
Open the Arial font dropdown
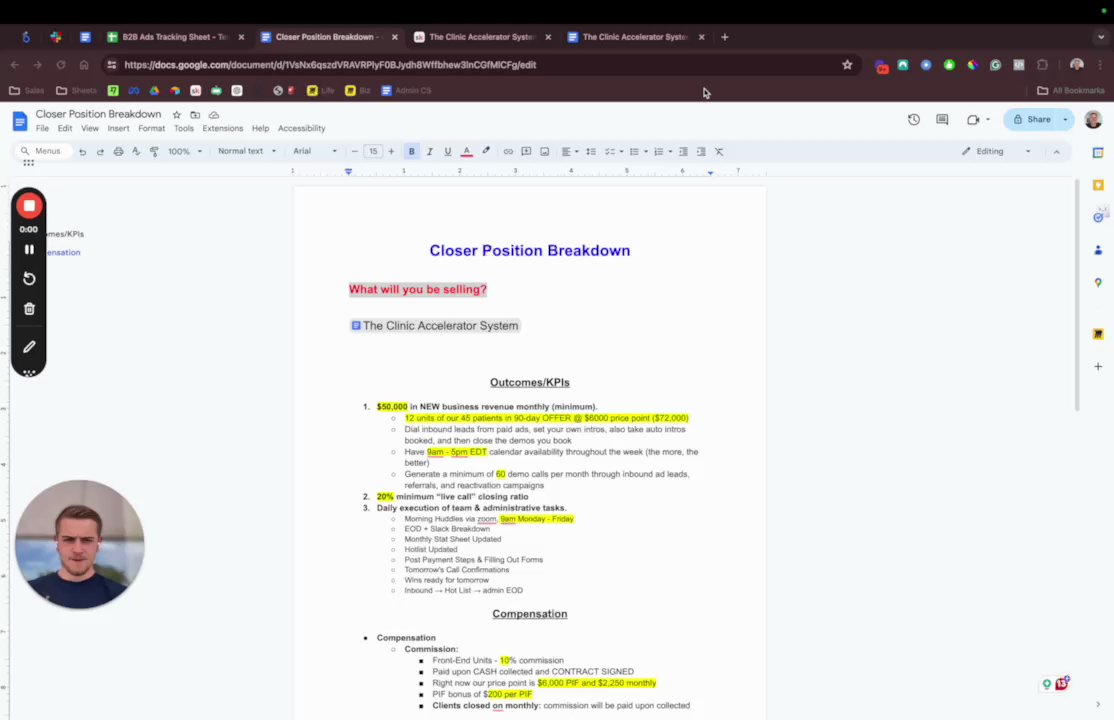click(x=315, y=151)
